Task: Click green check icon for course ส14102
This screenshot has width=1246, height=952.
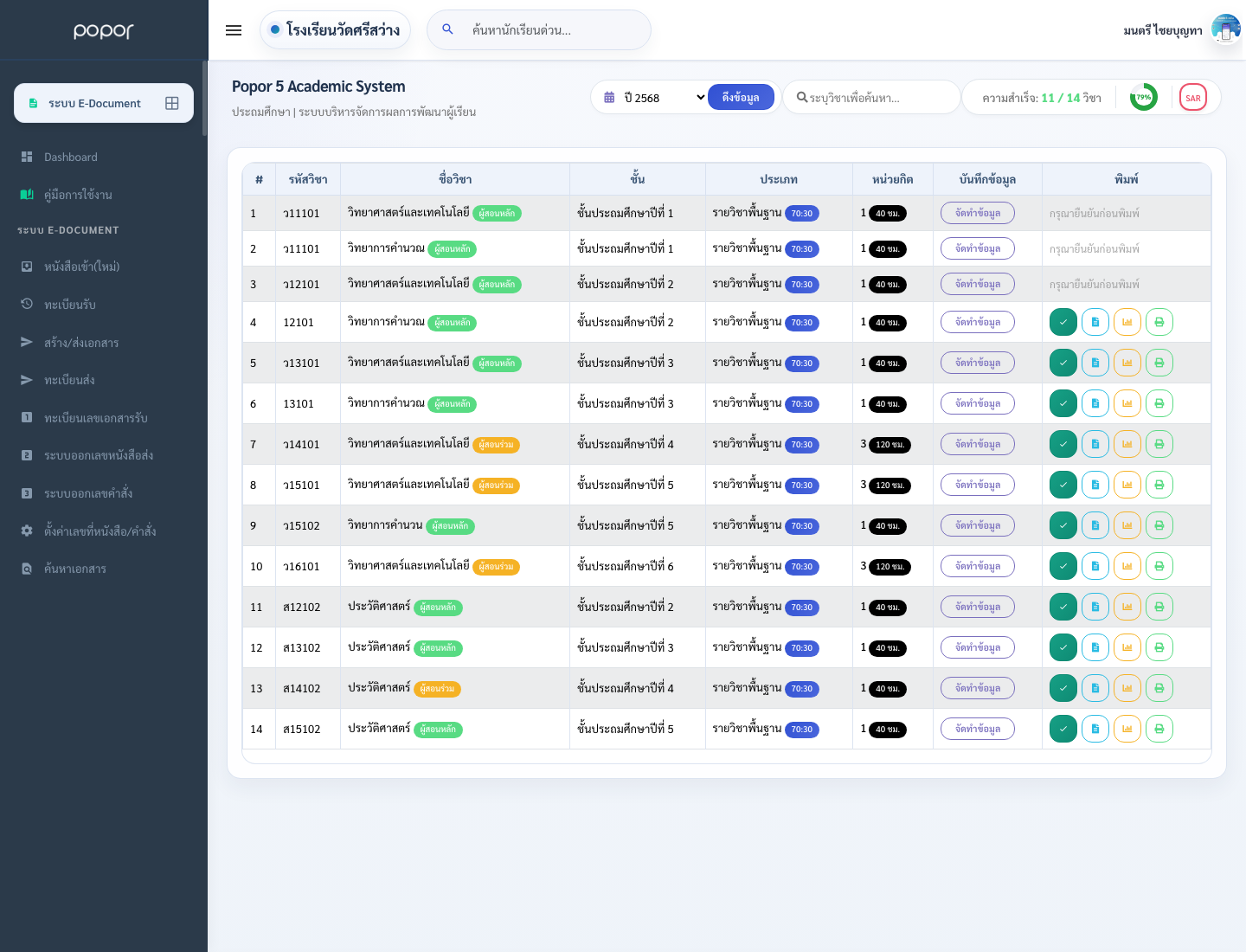Action: [1063, 688]
